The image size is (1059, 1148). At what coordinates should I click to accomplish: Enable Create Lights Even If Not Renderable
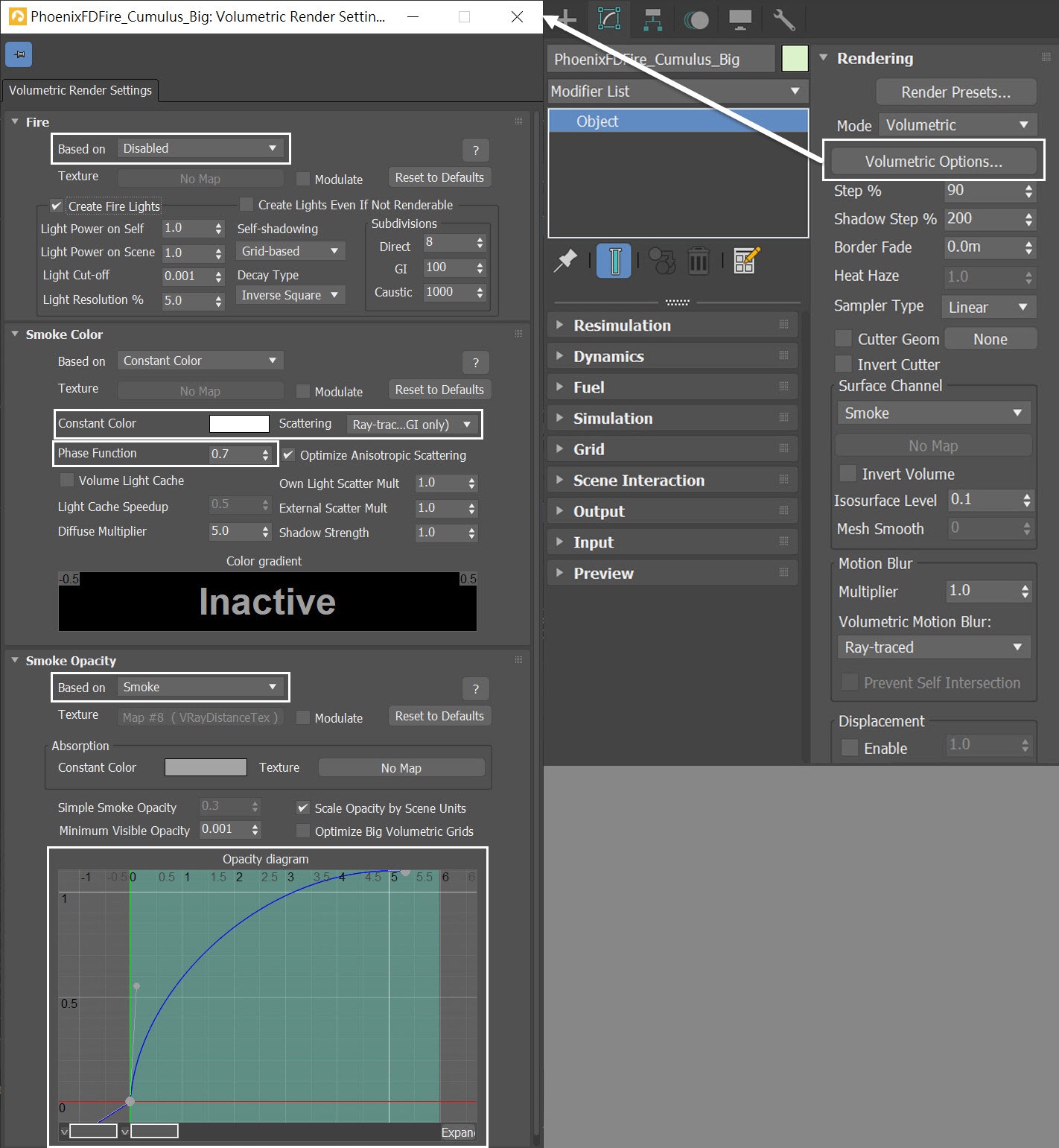(x=247, y=204)
